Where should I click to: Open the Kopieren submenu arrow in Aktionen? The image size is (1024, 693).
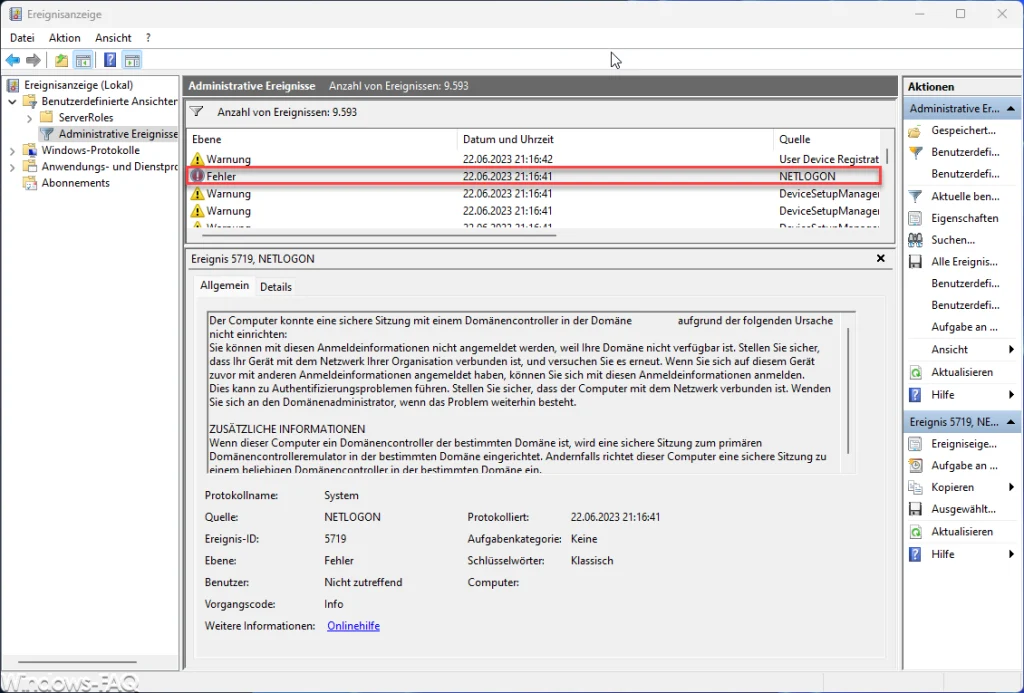(1011, 487)
